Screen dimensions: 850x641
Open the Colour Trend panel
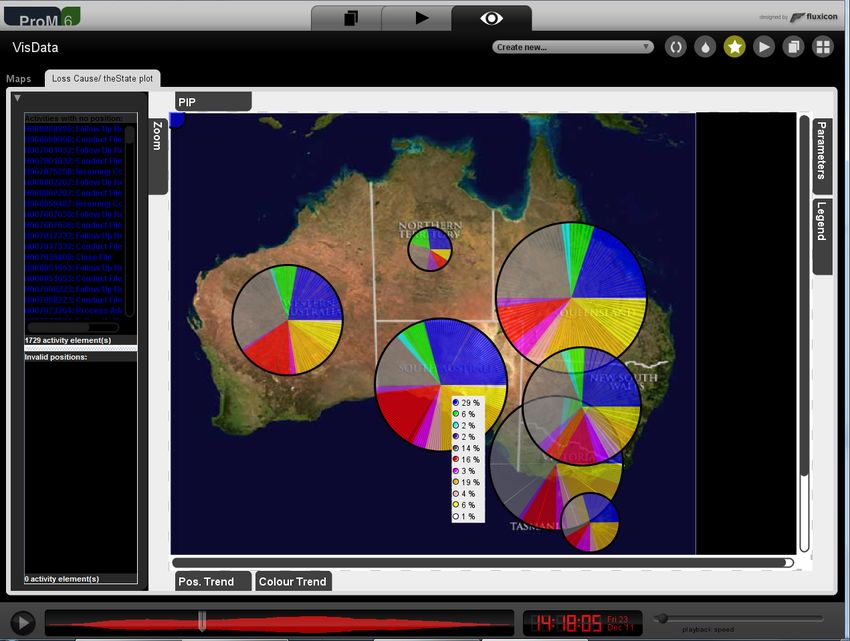coord(293,581)
